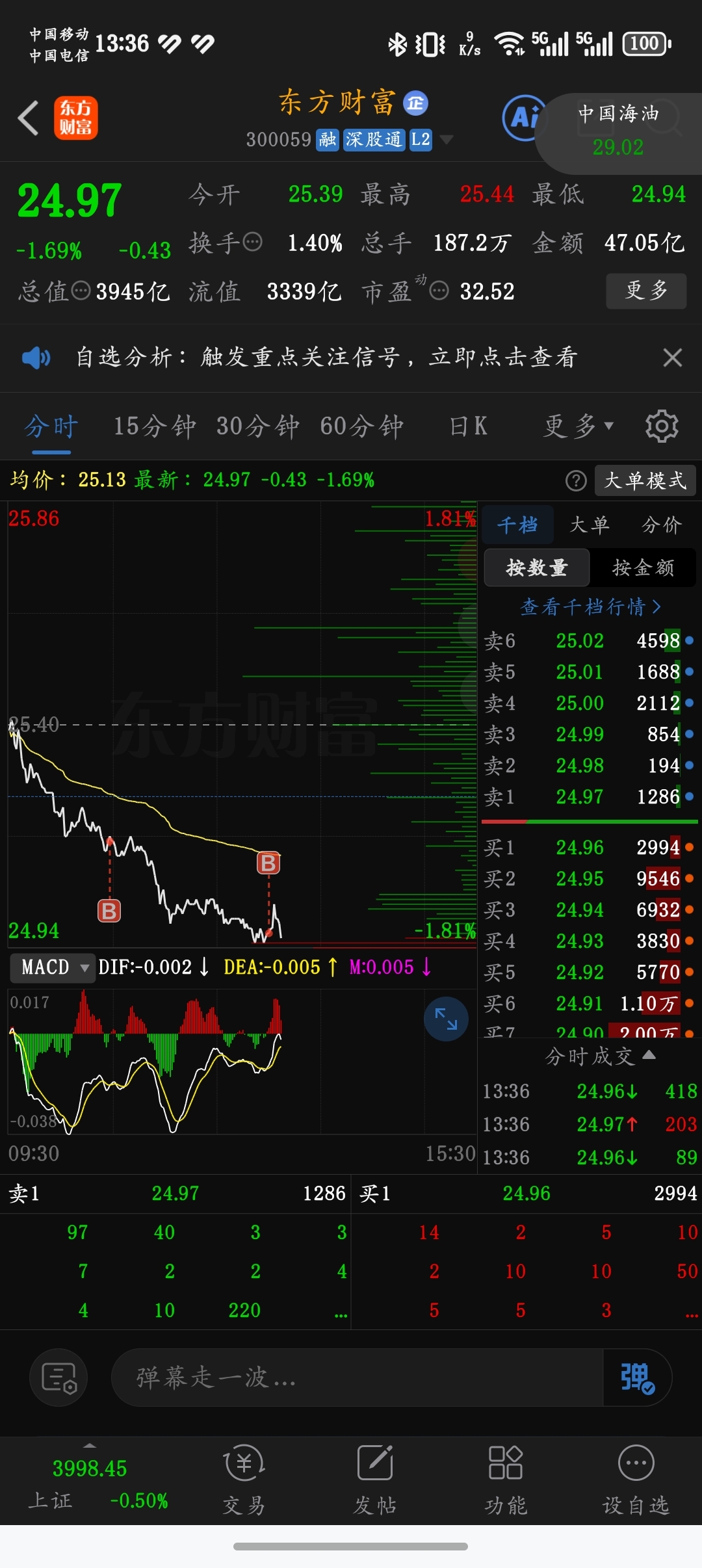Switch to 日K chart tab
702x1568 pixels.
click(x=468, y=426)
